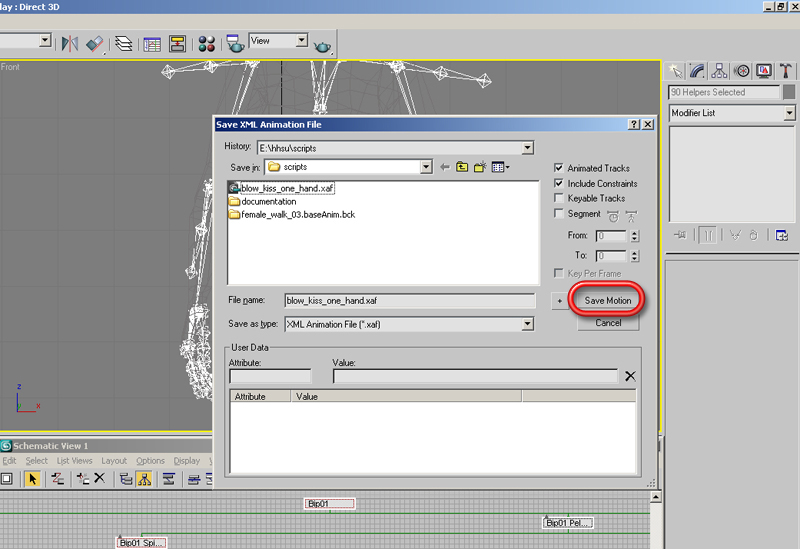Open the Display command panel
Screen dimensions: 800x549
(764, 71)
